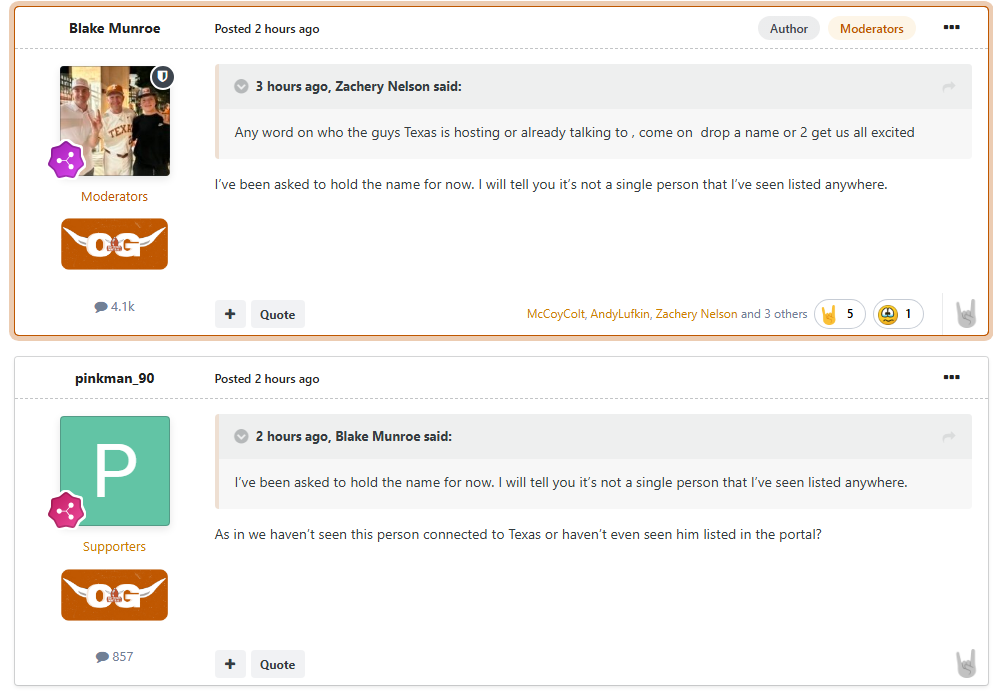Click pinkman_90's pink rank badge

tap(66, 510)
